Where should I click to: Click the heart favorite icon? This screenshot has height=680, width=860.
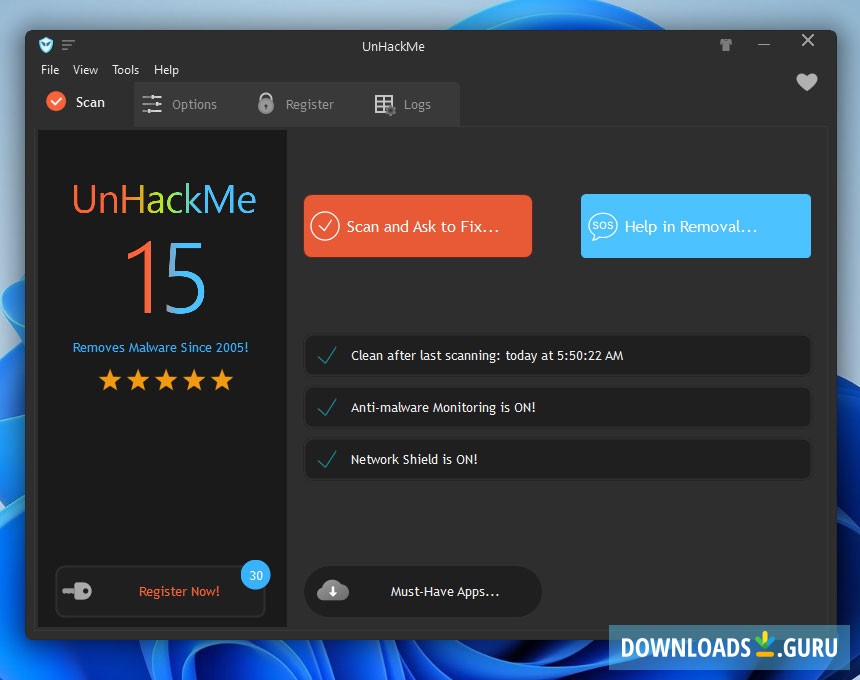[806, 82]
